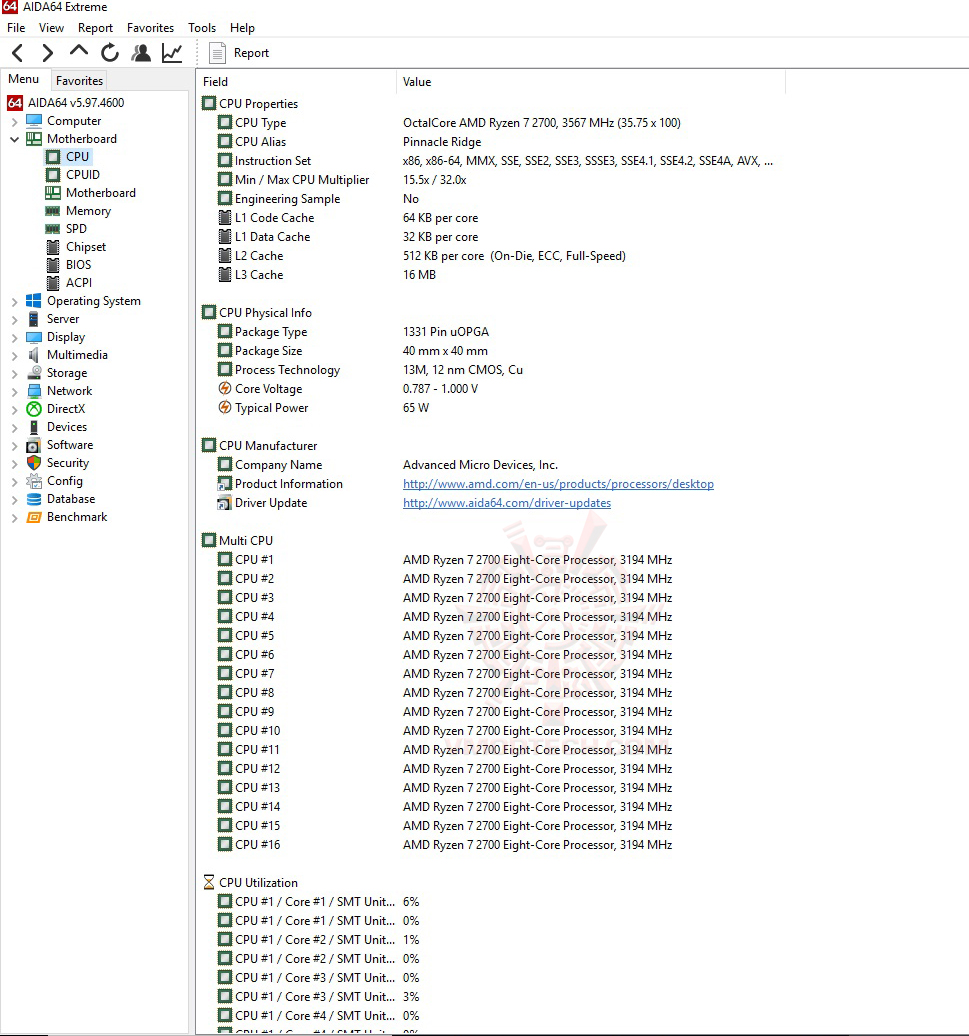The image size is (969, 1036).
Task: Select the ACPI icon in tree
Action: coord(53,283)
